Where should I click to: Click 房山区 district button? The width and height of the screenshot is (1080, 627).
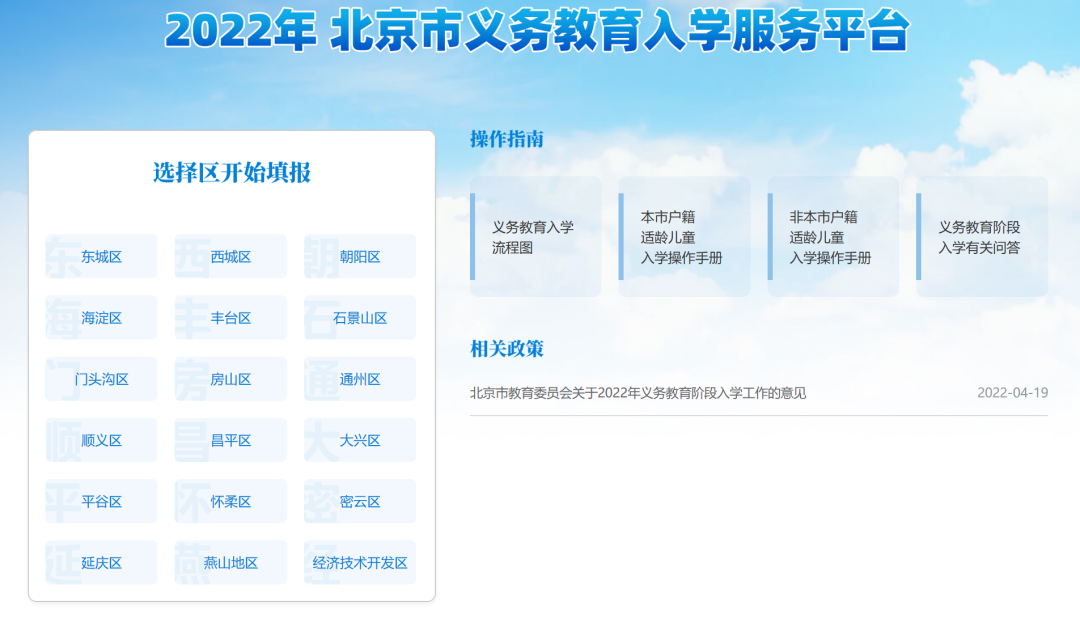(231, 379)
